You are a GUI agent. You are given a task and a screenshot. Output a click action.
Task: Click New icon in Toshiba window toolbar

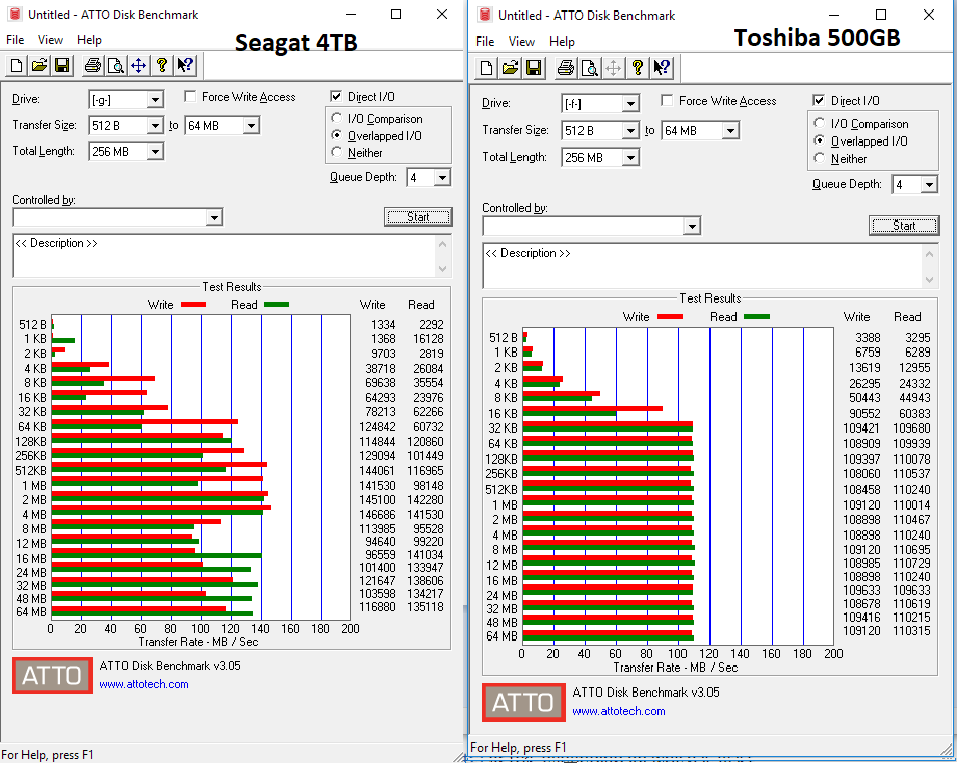(x=486, y=68)
